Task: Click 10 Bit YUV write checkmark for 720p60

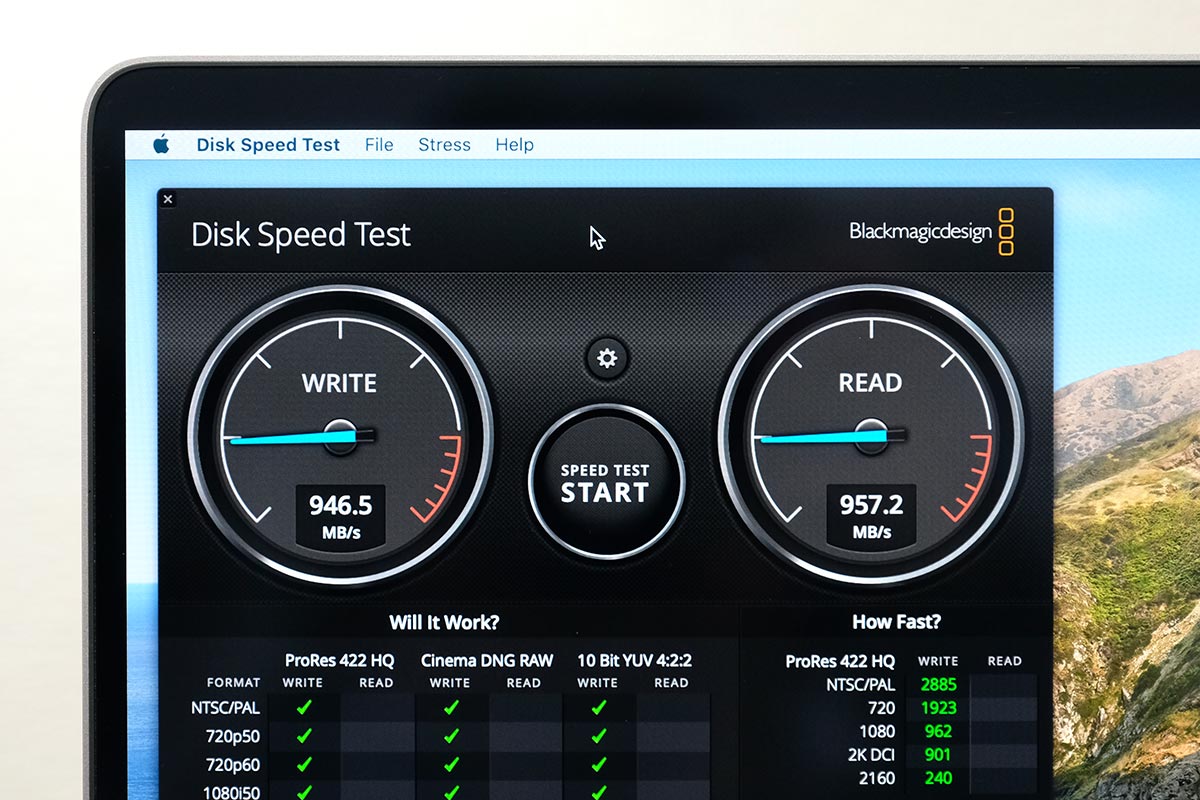Action: click(598, 764)
